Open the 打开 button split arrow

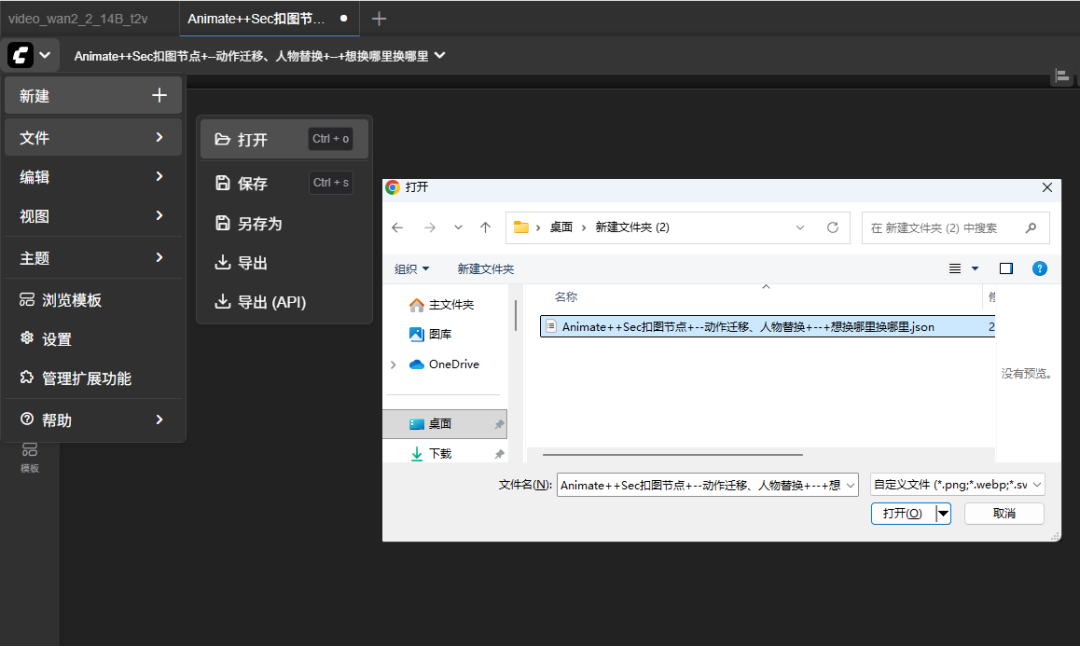click(x=943, y=513)
